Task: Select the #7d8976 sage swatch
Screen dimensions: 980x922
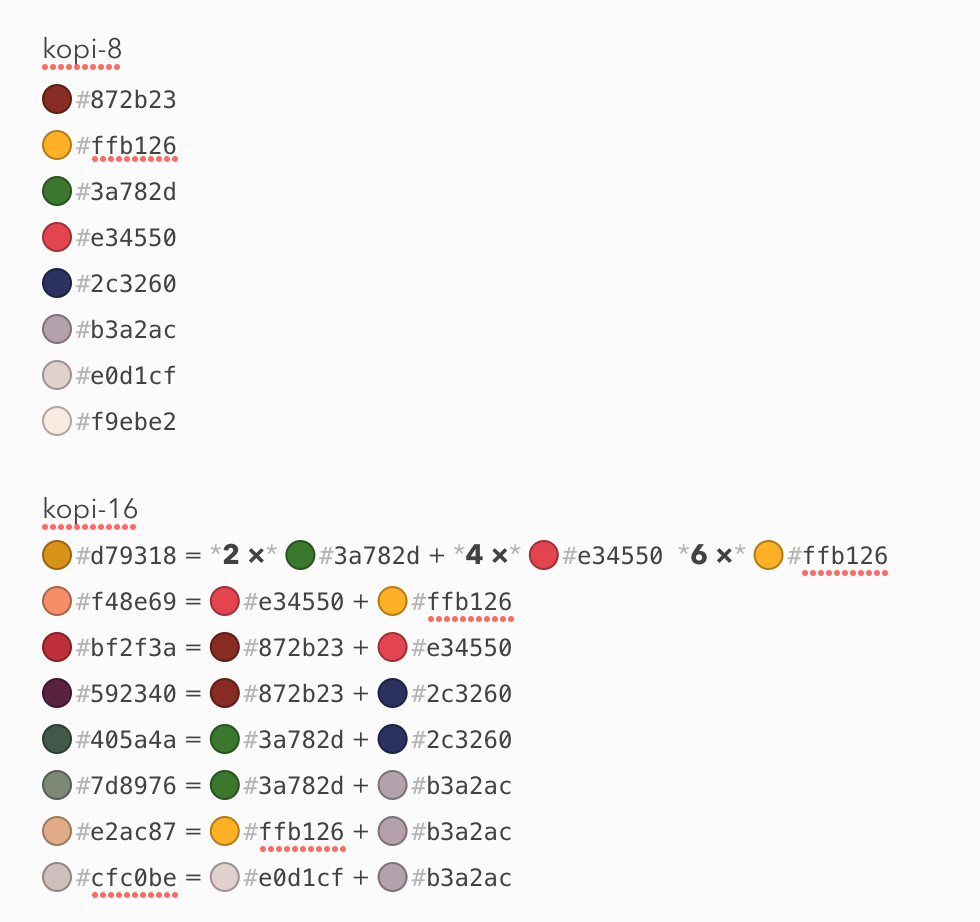Action: [x=57, y=785]
